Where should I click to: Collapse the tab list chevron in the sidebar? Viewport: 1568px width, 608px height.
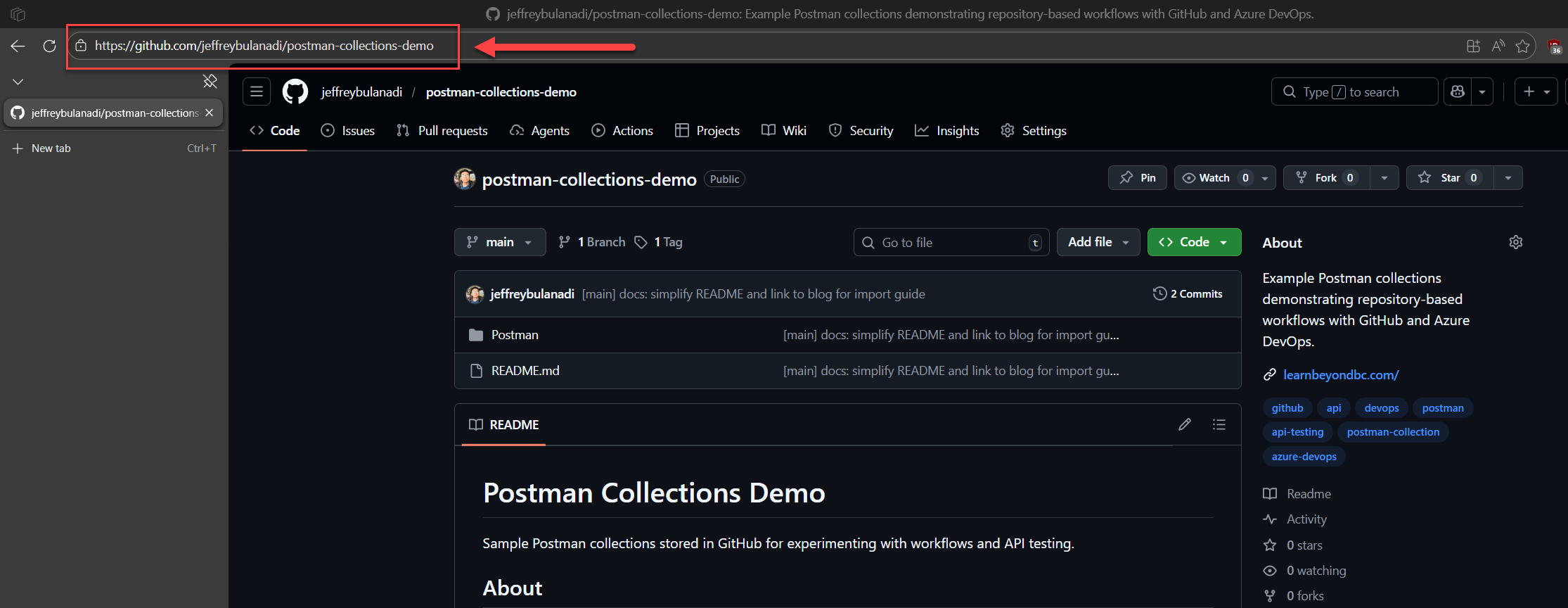(x=18, y=82)
